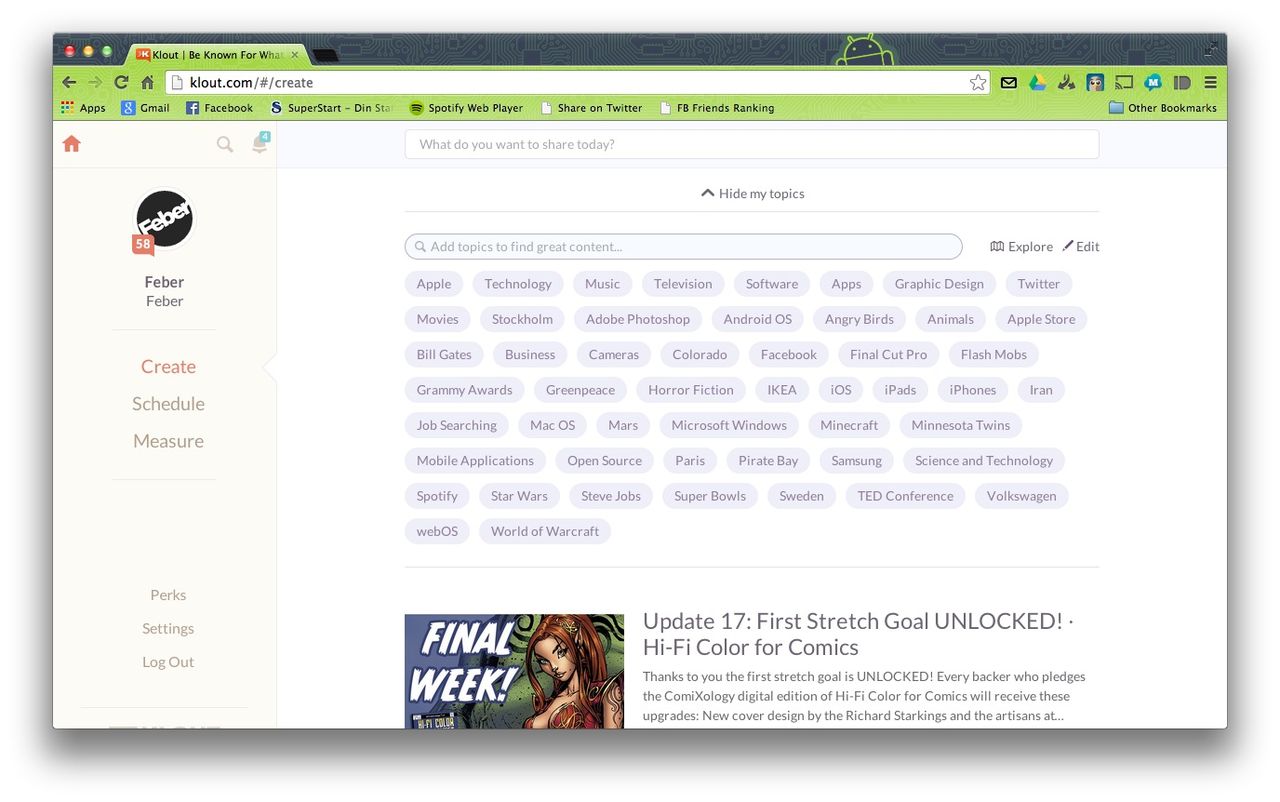Click the Explore map icon

click(x=997, y=247)
